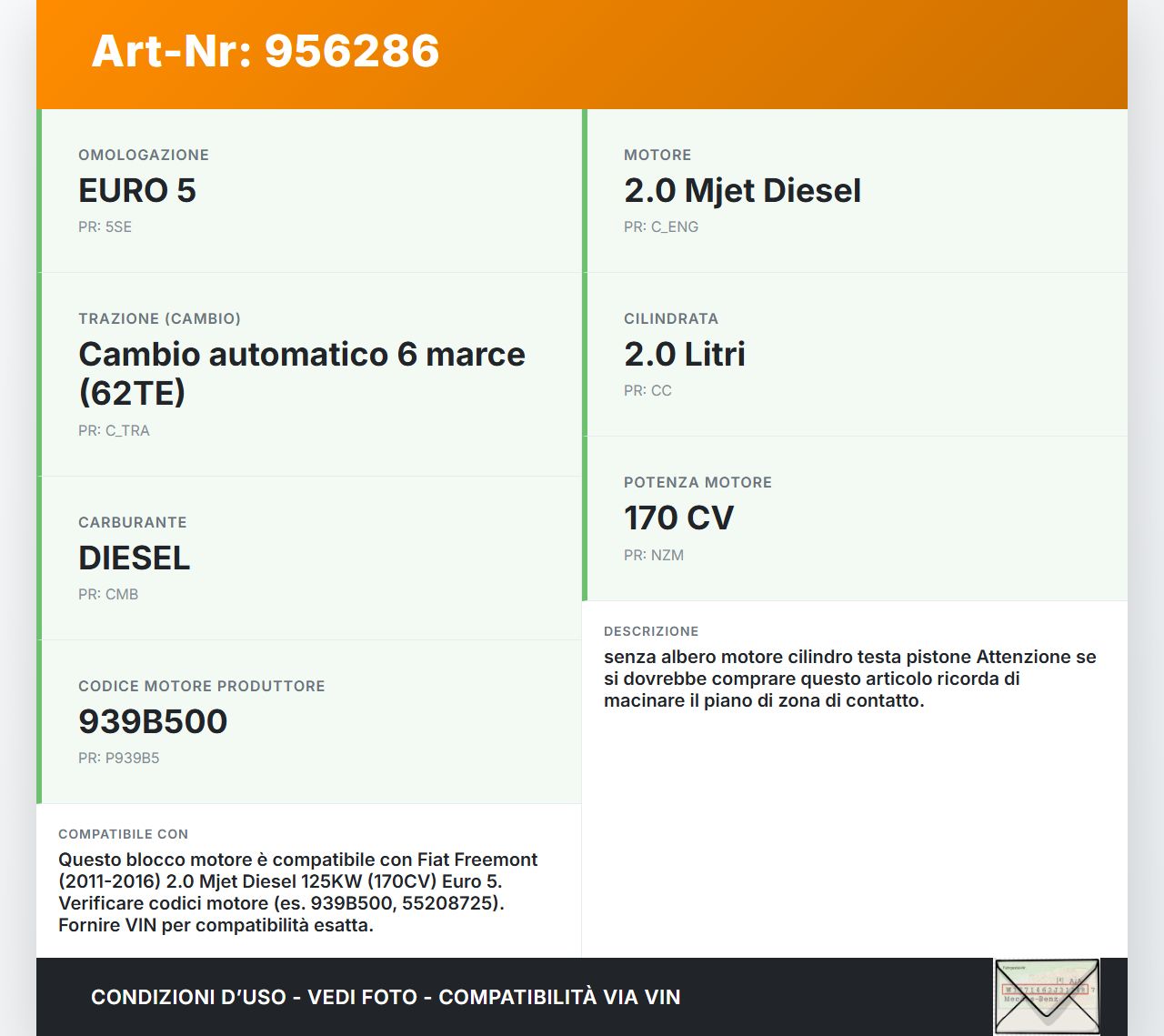Select Cambio automatico 6 marce (62TE) text
Viewport: 1164px width, 1036px height.
click(x=301, y=374)
